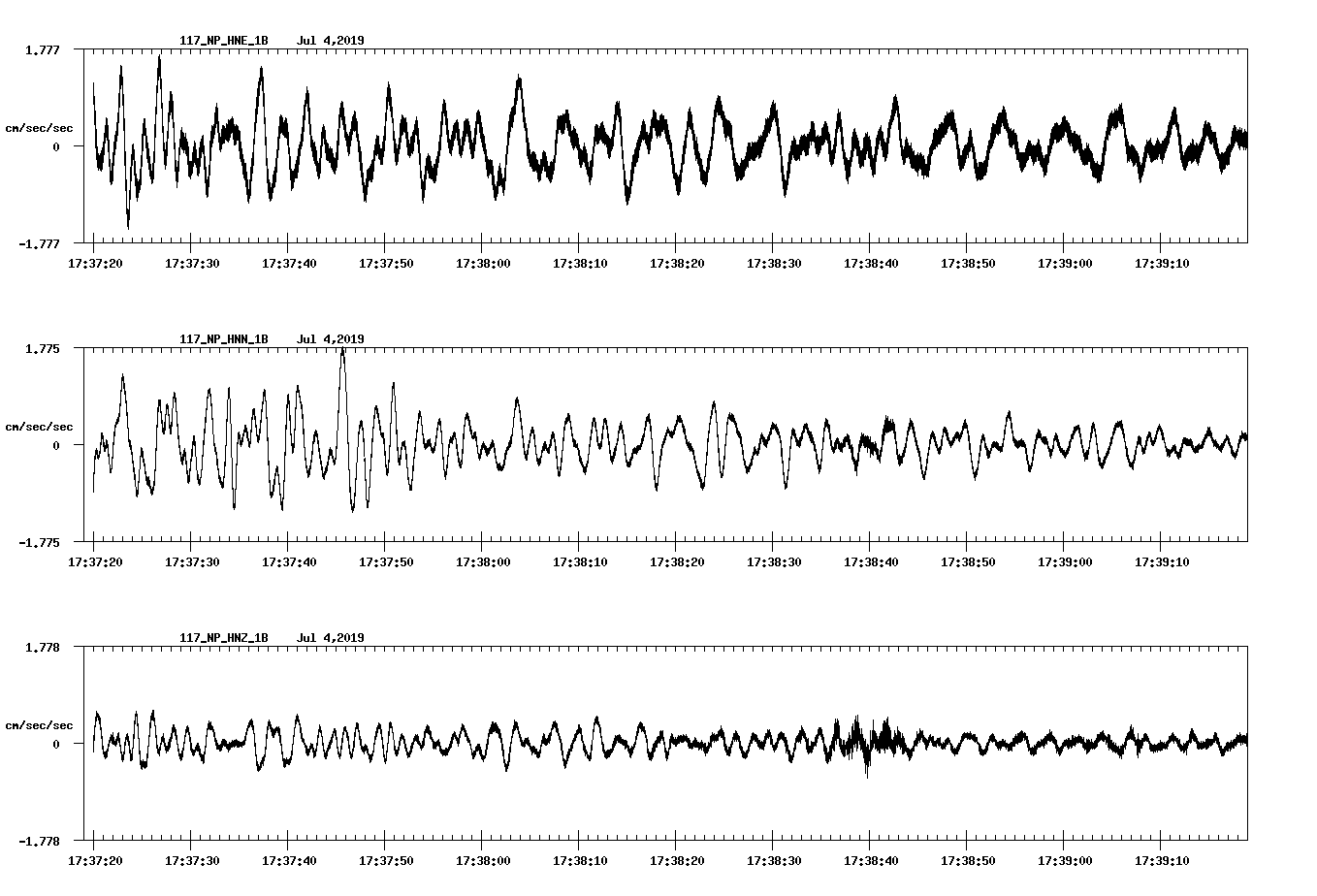Click the 1.778 upper amplitude value
1317x896 pixels.
point(43,647)
